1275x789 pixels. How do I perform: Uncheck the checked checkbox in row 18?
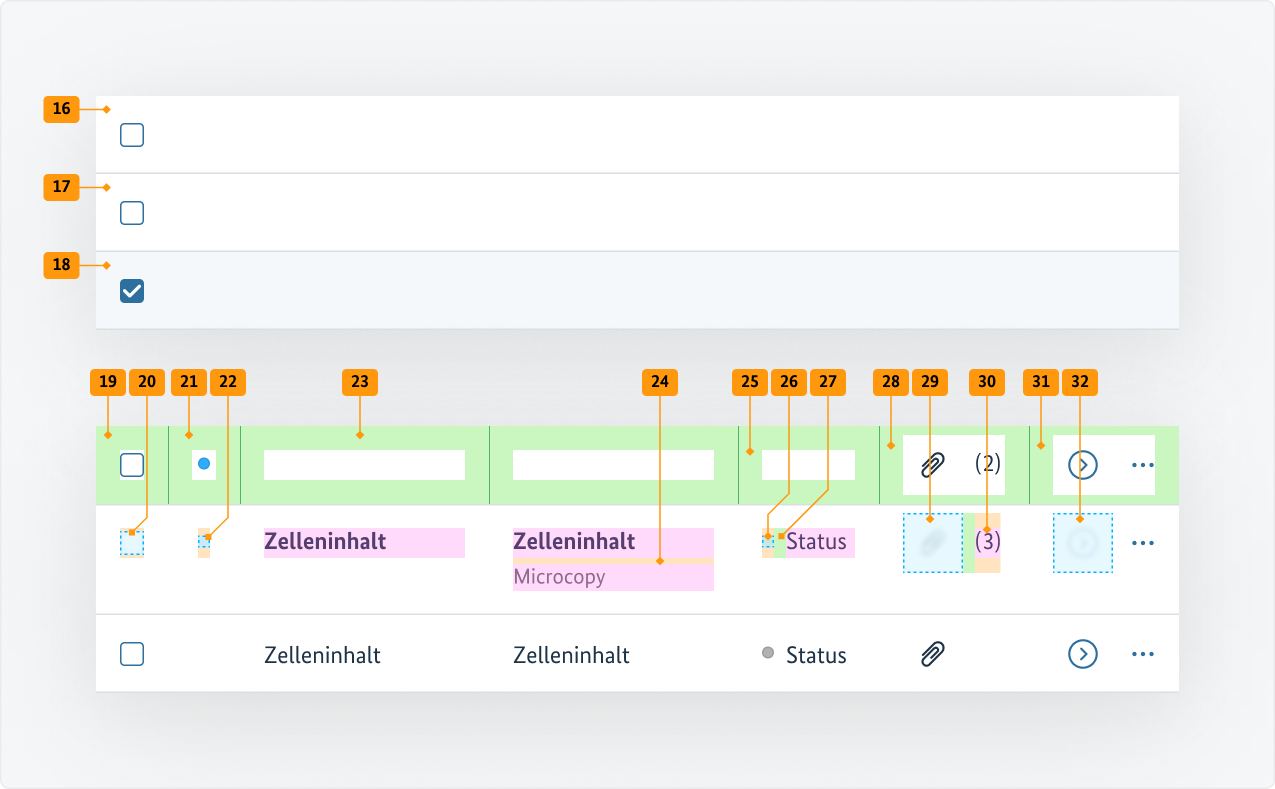point(131,290)
